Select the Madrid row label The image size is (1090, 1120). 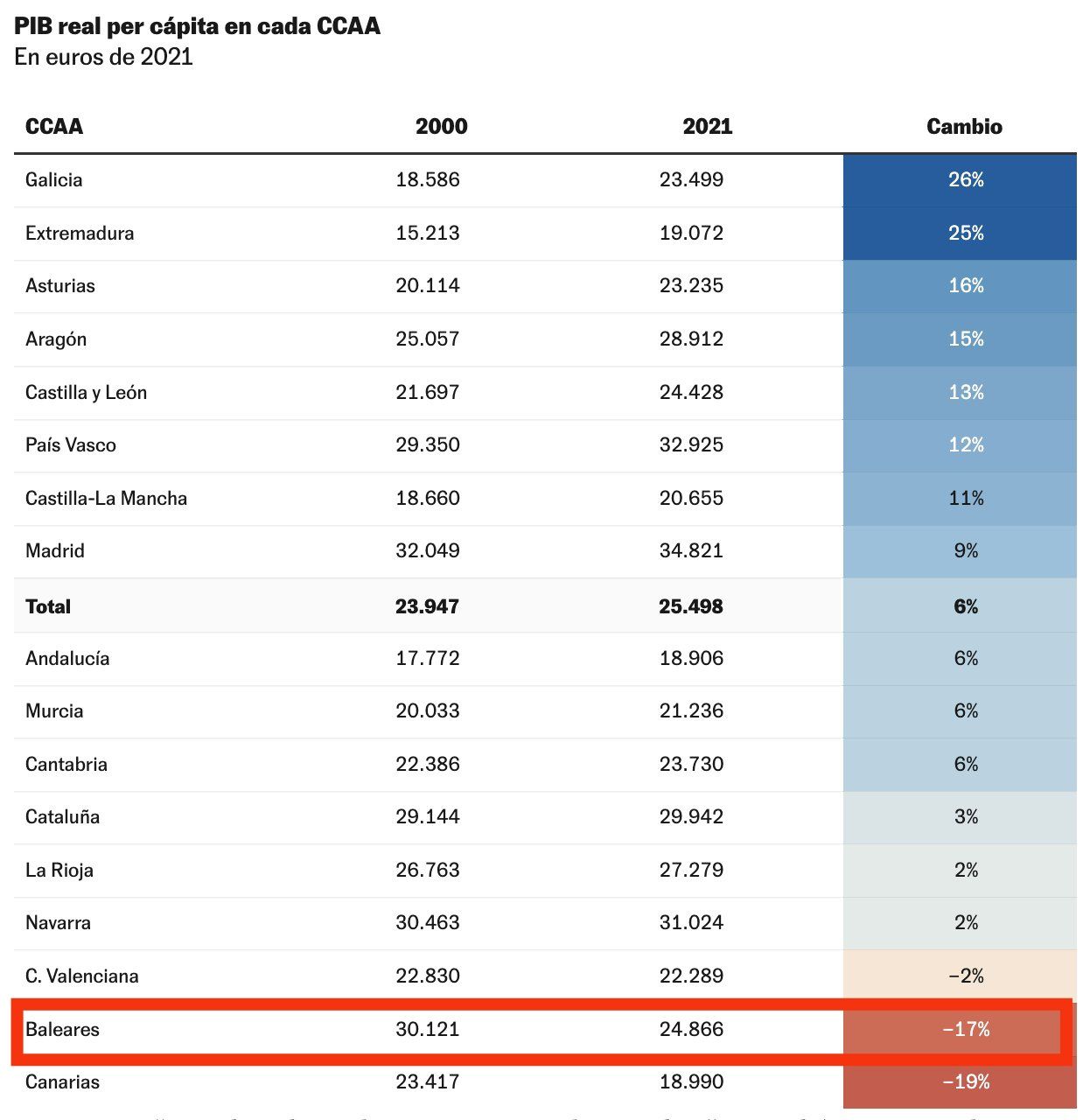[55, 551]
